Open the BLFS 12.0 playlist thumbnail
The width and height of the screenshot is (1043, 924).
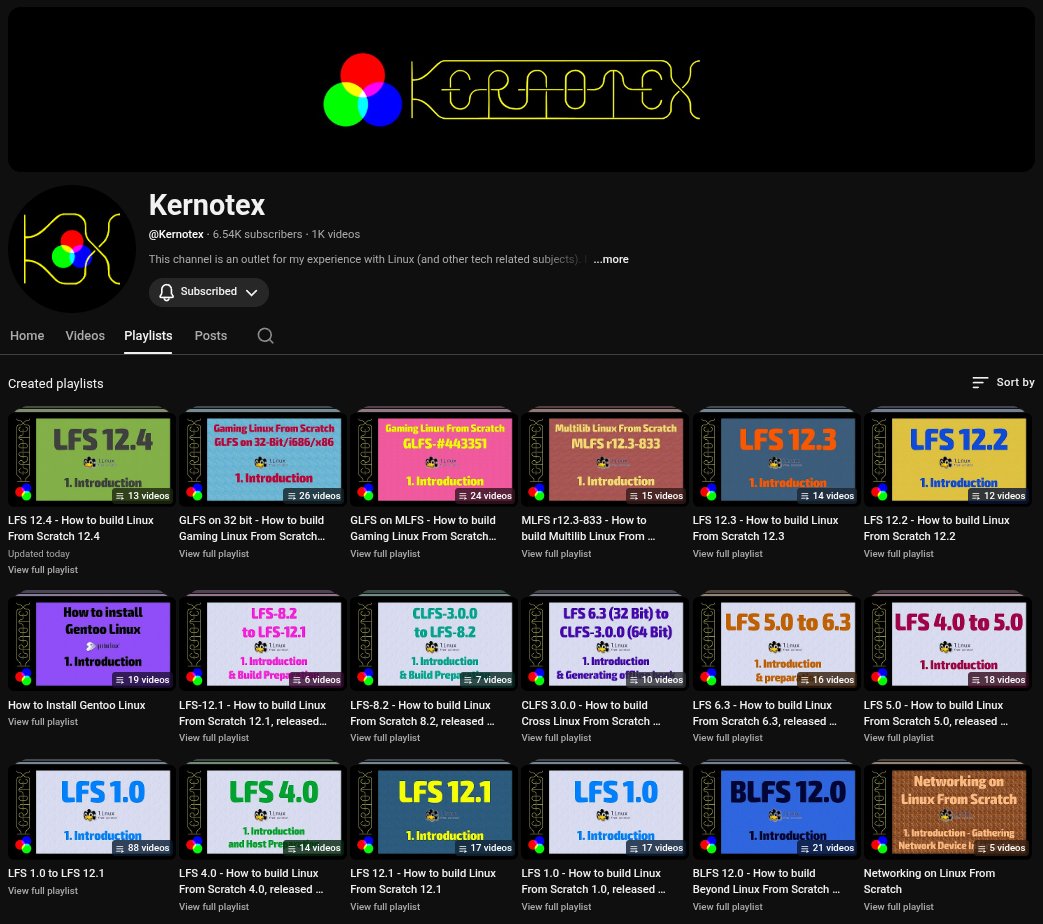click(x=776, y=812)
